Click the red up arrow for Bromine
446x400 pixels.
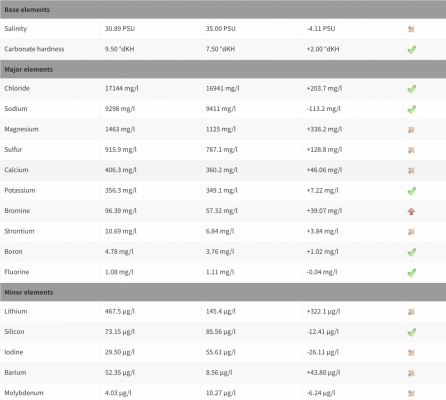click(411, 211)
